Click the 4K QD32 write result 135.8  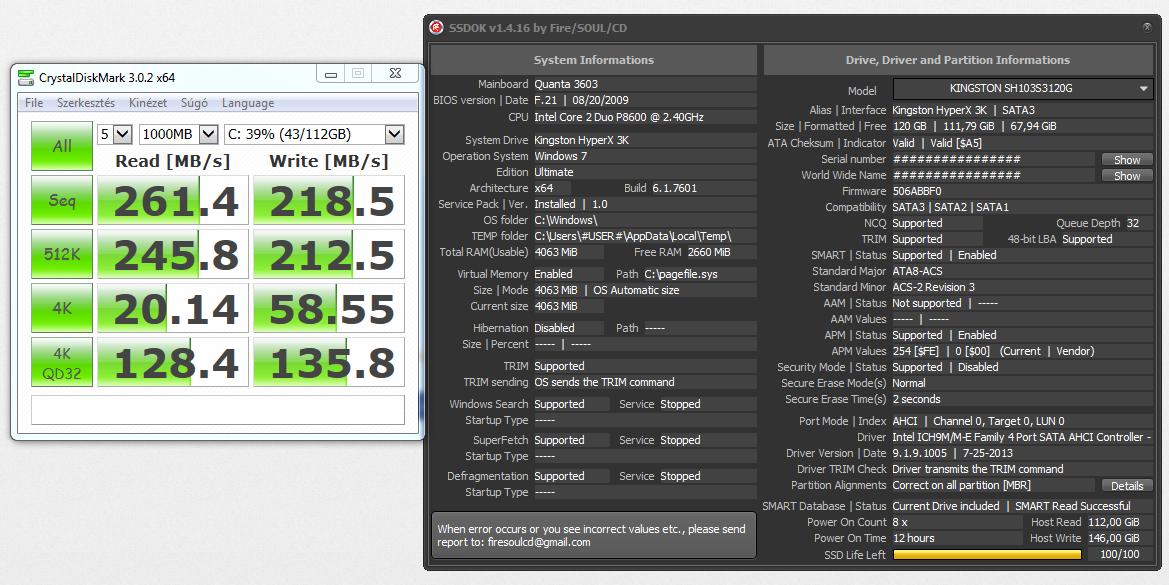(x=329, y=362)
